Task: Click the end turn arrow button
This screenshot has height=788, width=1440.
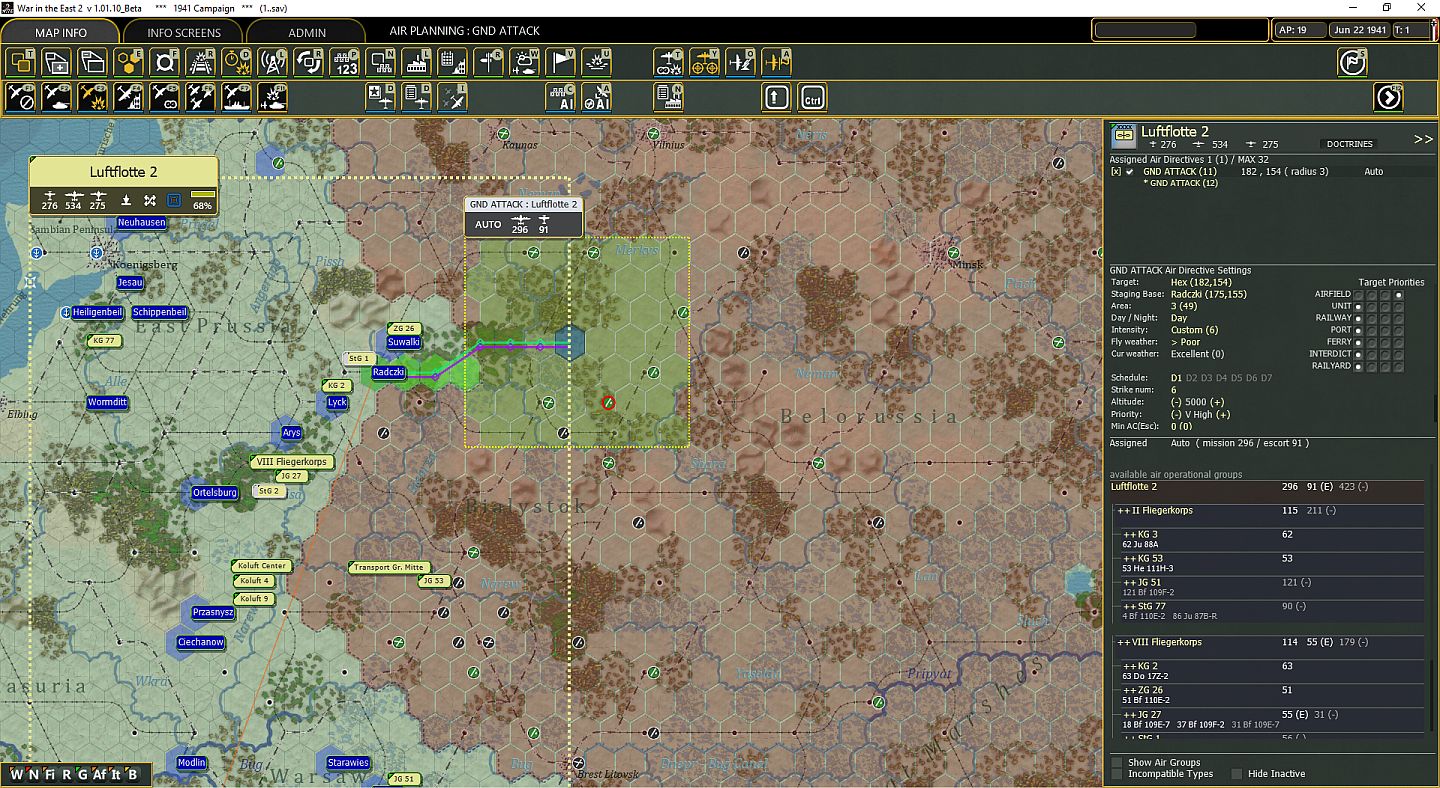Action: click(1389, 97)
